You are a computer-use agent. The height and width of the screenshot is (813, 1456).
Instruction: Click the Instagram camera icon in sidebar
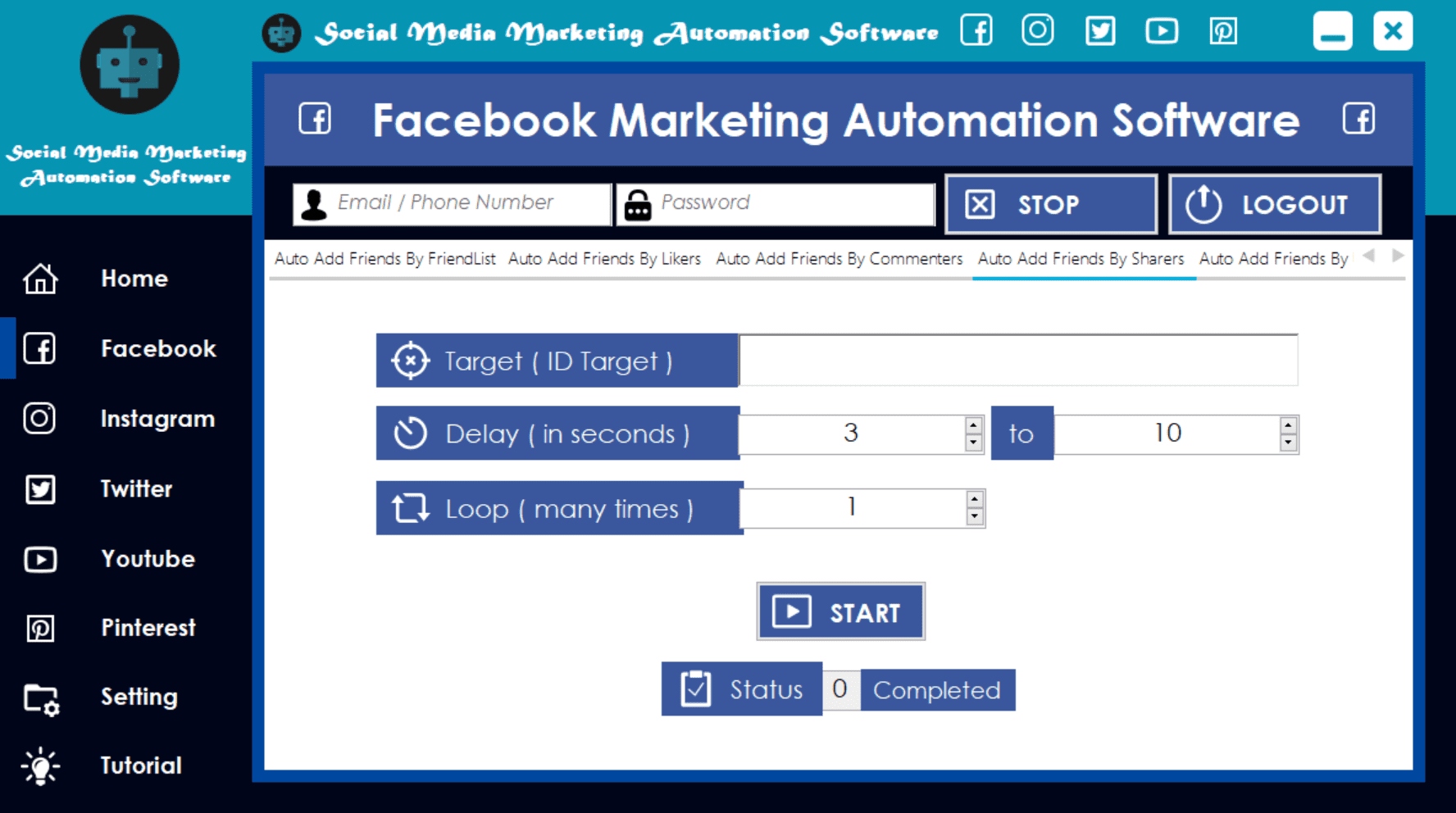coord(39,419)
